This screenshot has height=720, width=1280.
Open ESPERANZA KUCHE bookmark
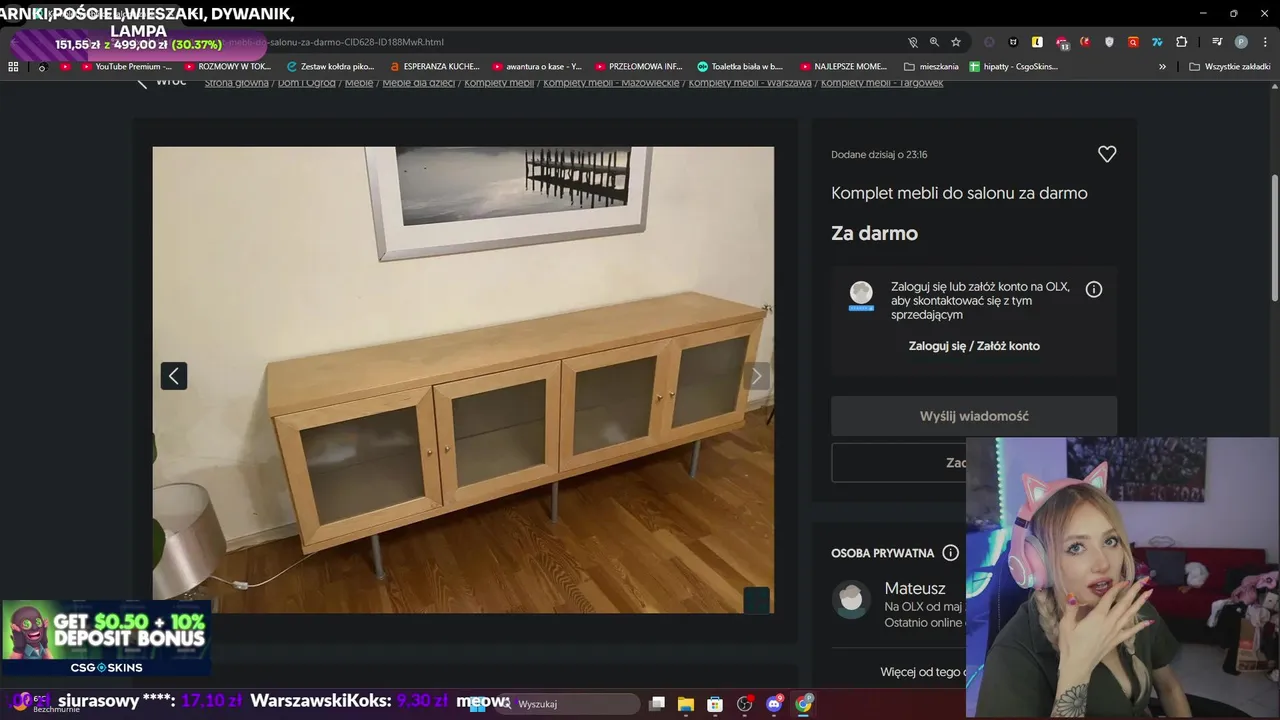click(x=435, y=67)
